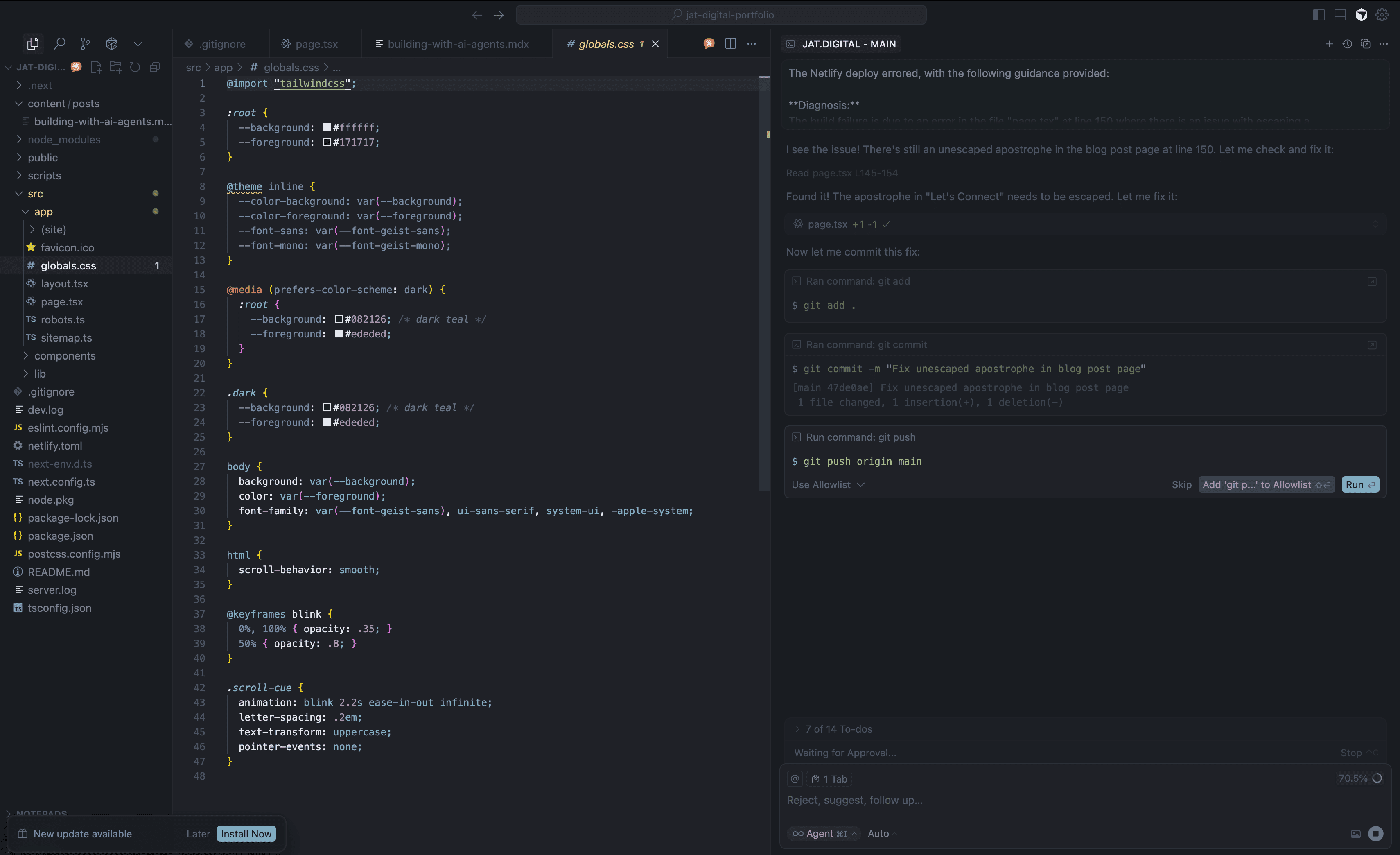Collapse all folders in the explorer
Image resolution: width=1400 pixels, height=855 pixels.
point(155,67)
